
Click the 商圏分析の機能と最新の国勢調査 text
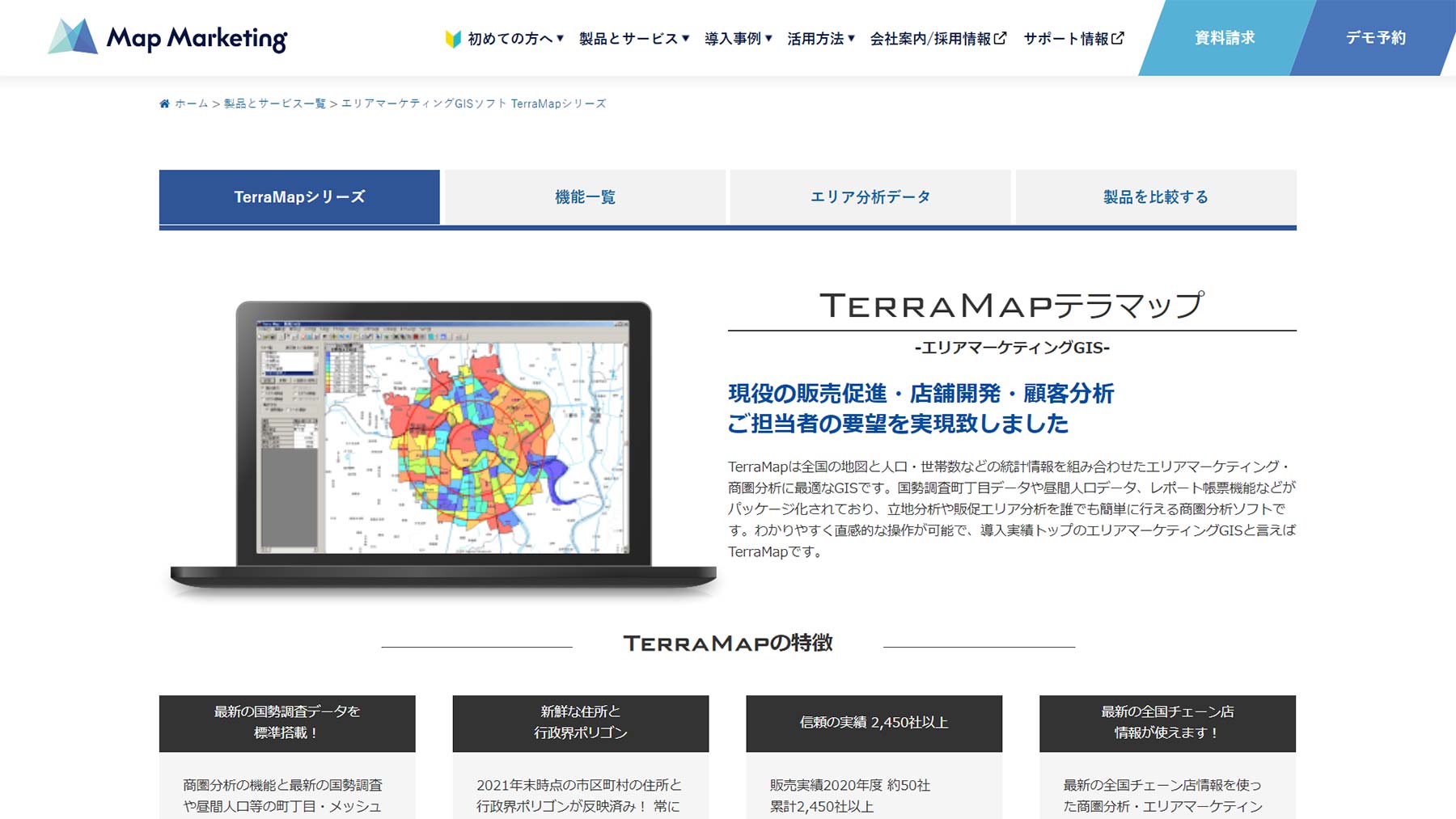(282, 785)
